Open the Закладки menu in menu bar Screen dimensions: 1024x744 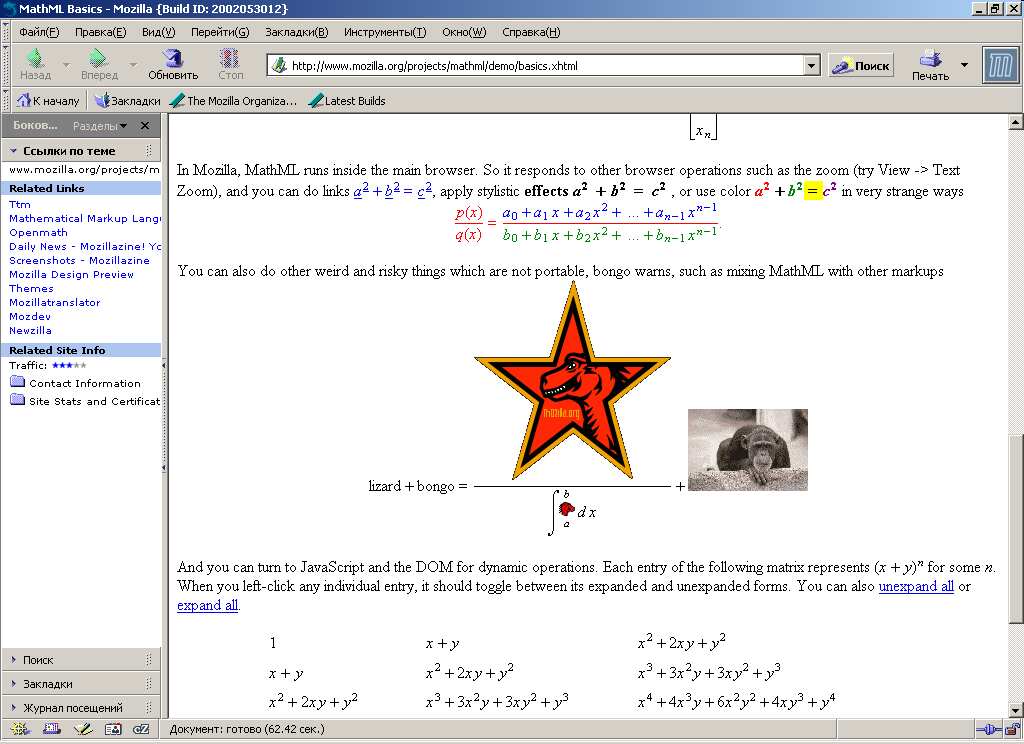click(296, 32)
